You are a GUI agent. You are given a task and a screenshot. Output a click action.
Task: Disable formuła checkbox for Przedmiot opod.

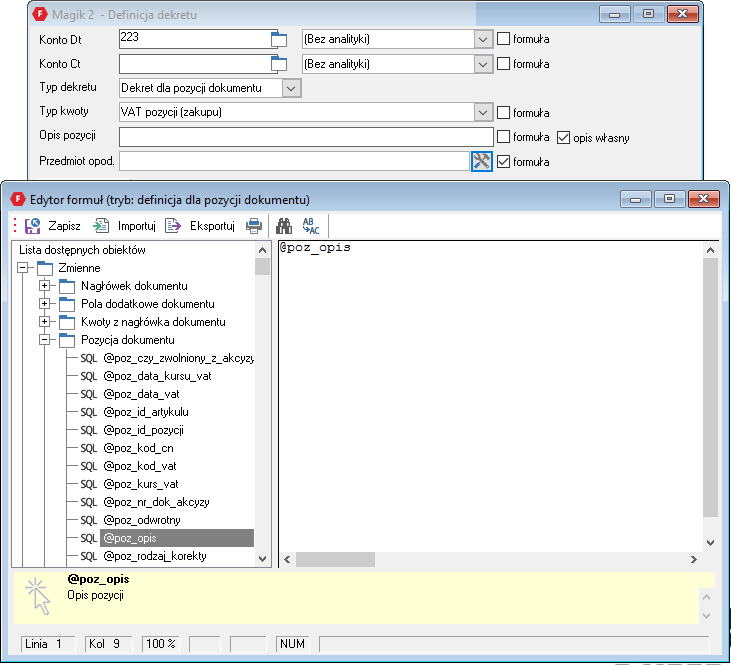(504, 161)
